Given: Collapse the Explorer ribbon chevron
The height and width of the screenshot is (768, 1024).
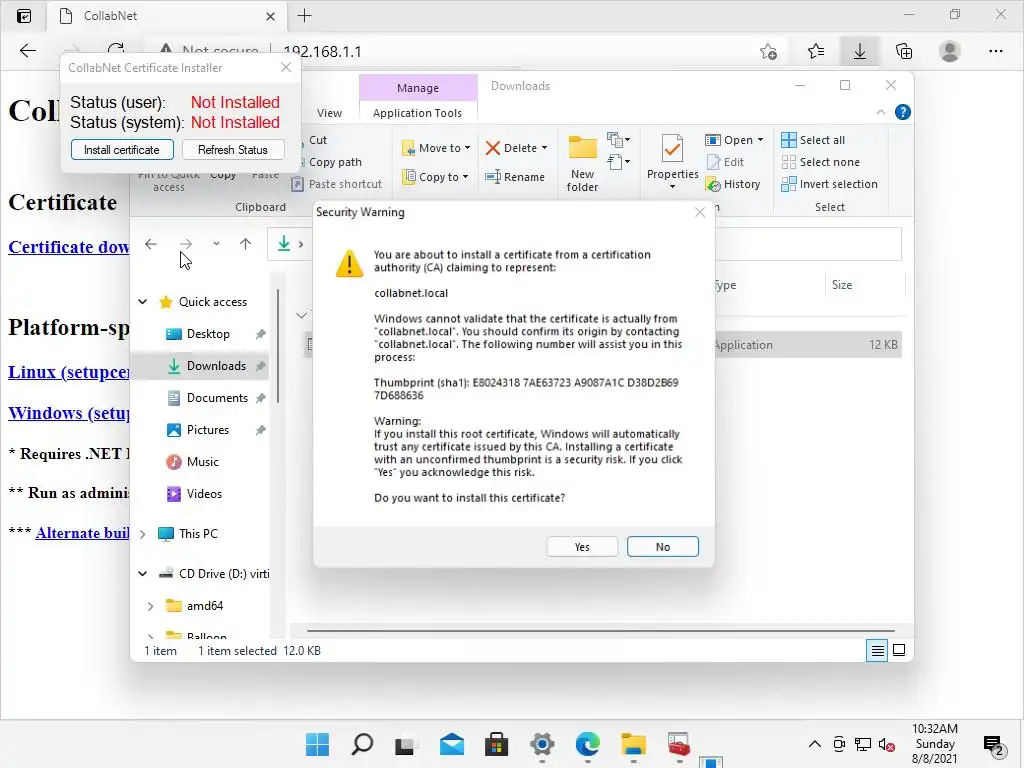Looking at the screenshot, I should coord(880,112).
